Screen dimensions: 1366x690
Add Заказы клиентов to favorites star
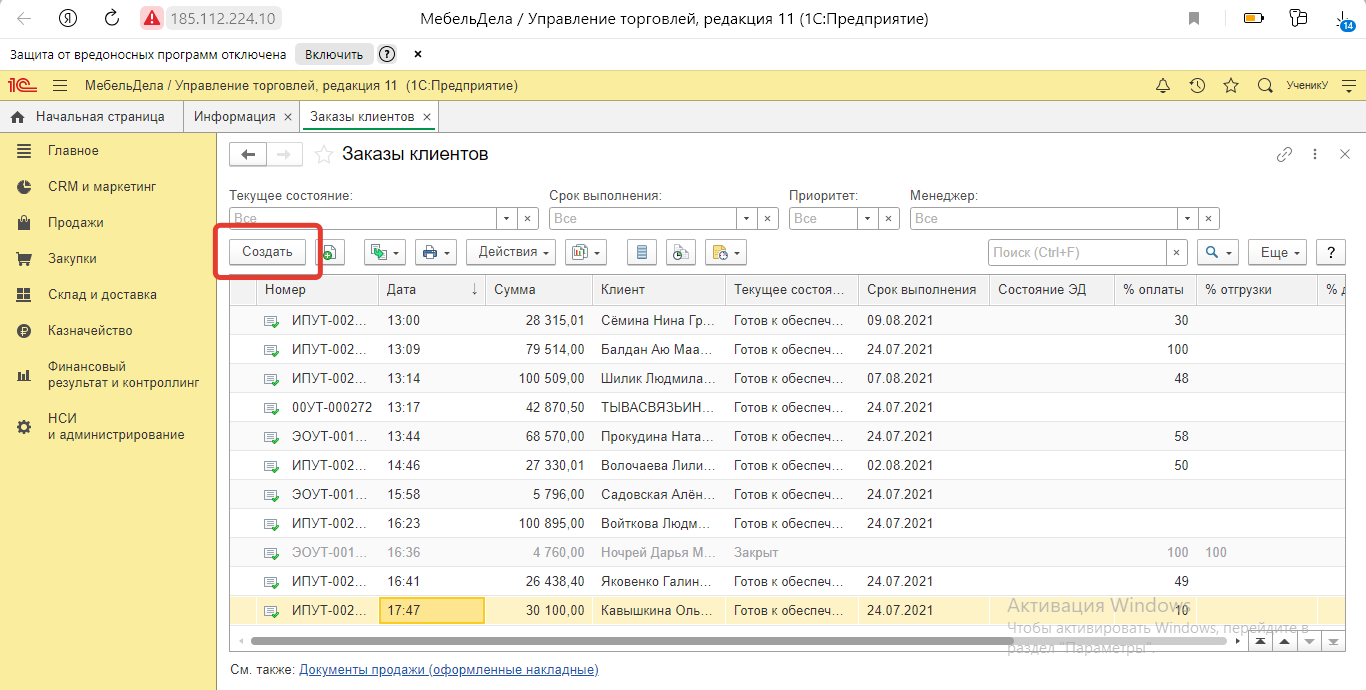(x=323, y=154)
